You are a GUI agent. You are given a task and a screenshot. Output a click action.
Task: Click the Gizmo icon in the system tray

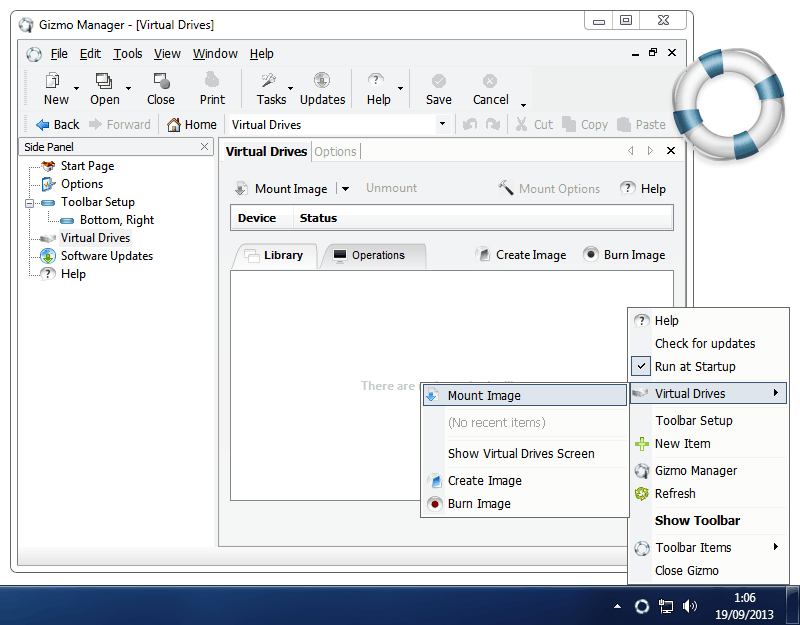[642, 606]
